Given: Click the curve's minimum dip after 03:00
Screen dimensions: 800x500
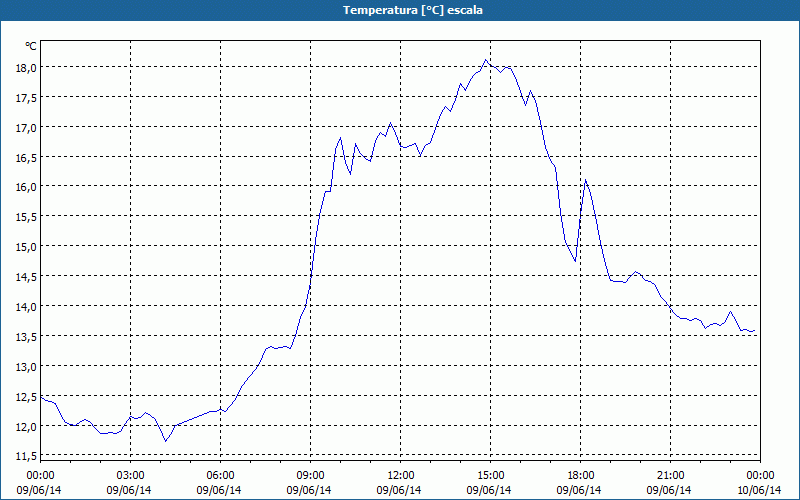Looking at the screenshot, I should (166, 441).
